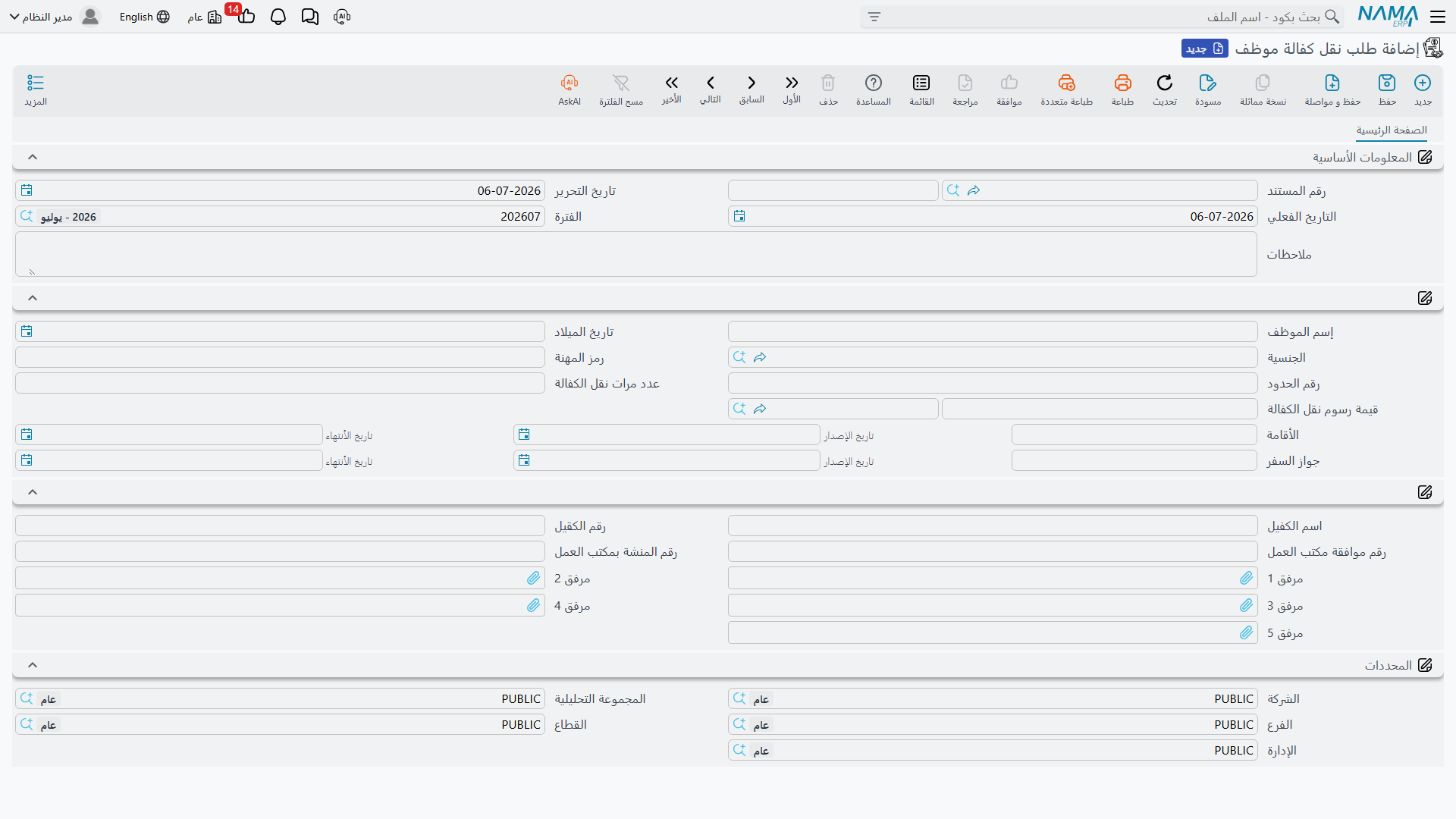Open the AskAI assistant icon

tap(570, 89)
